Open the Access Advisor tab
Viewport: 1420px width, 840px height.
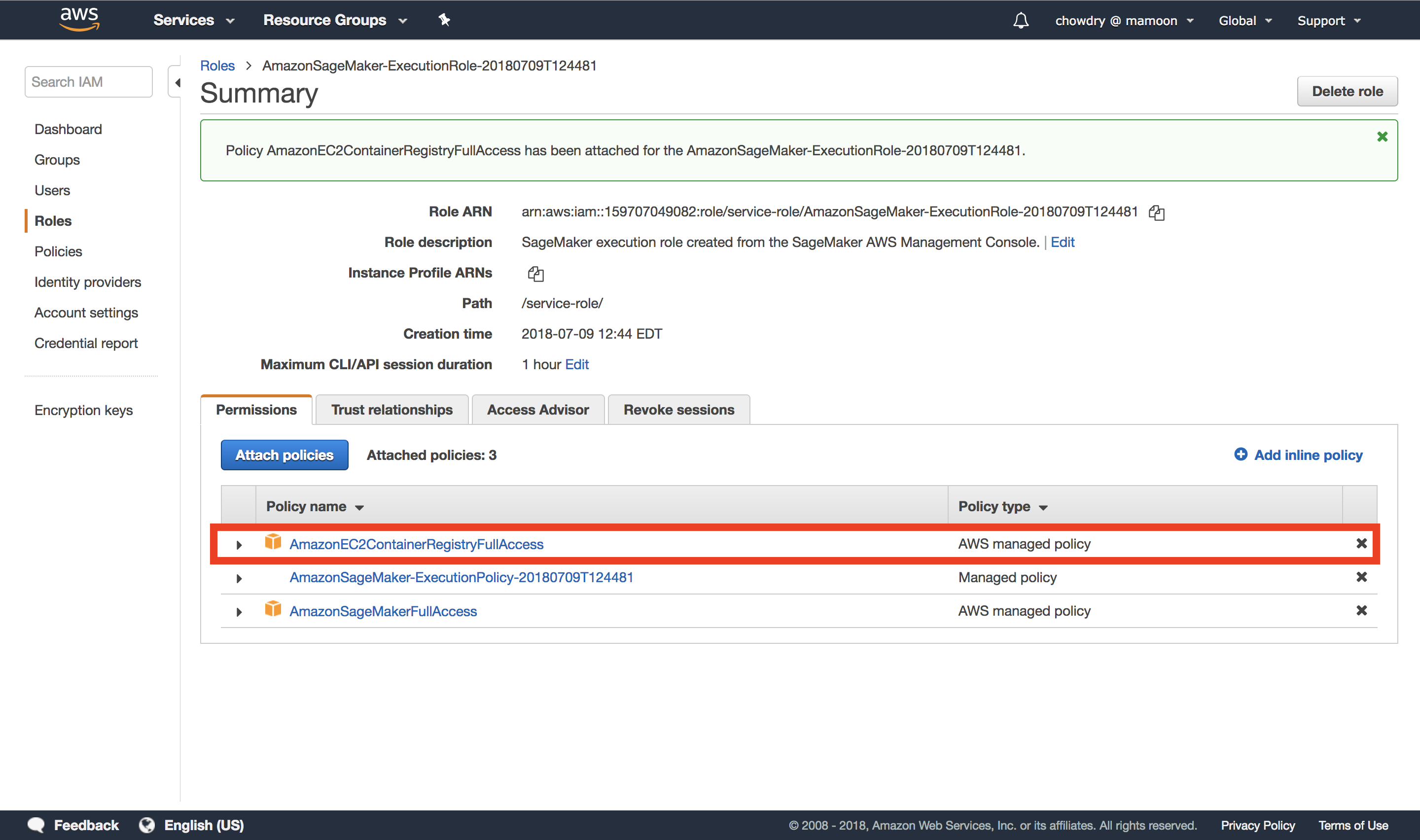click(537, 409)
